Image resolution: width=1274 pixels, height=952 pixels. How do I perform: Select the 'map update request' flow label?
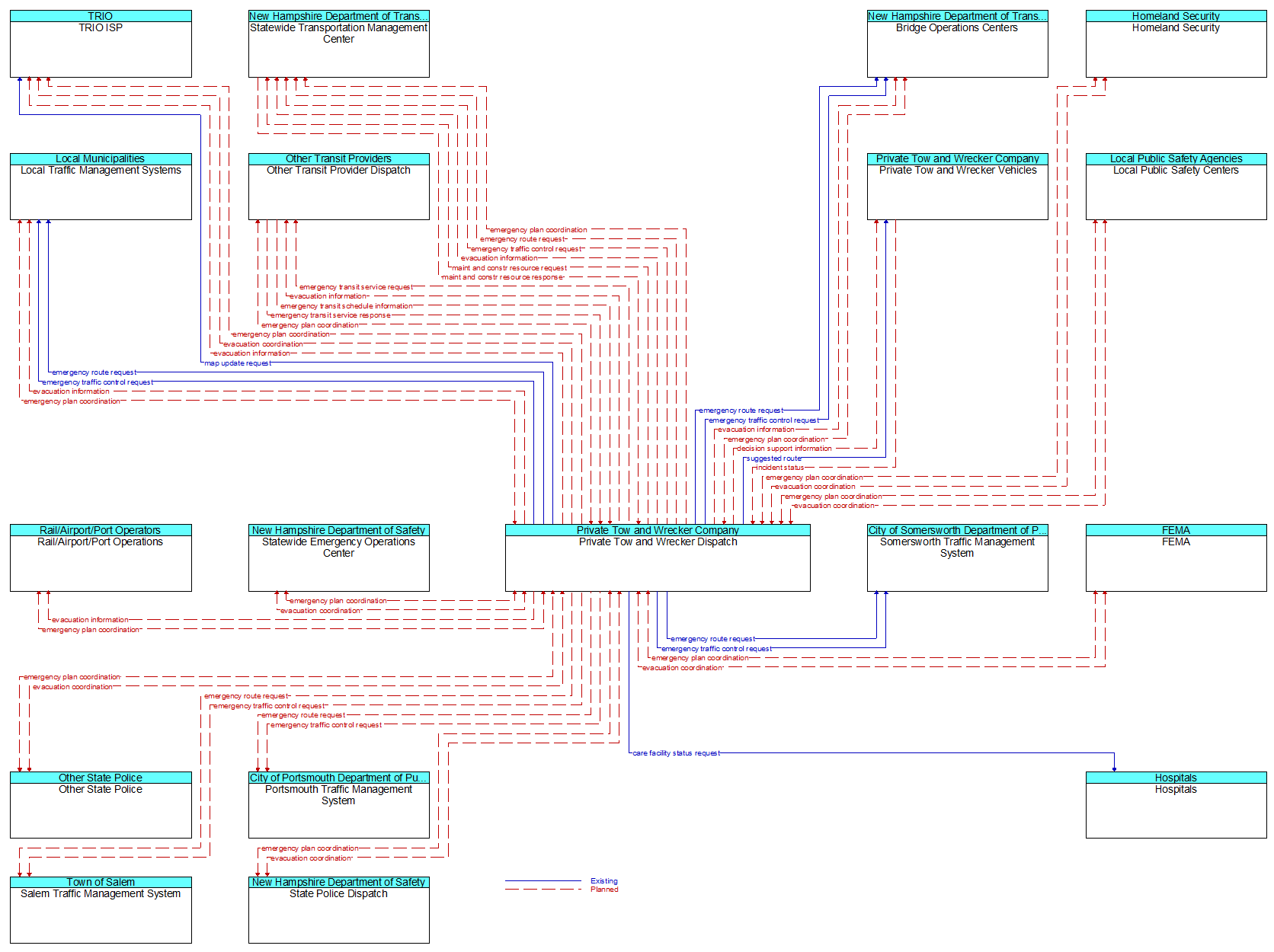[x=238, y=363]
